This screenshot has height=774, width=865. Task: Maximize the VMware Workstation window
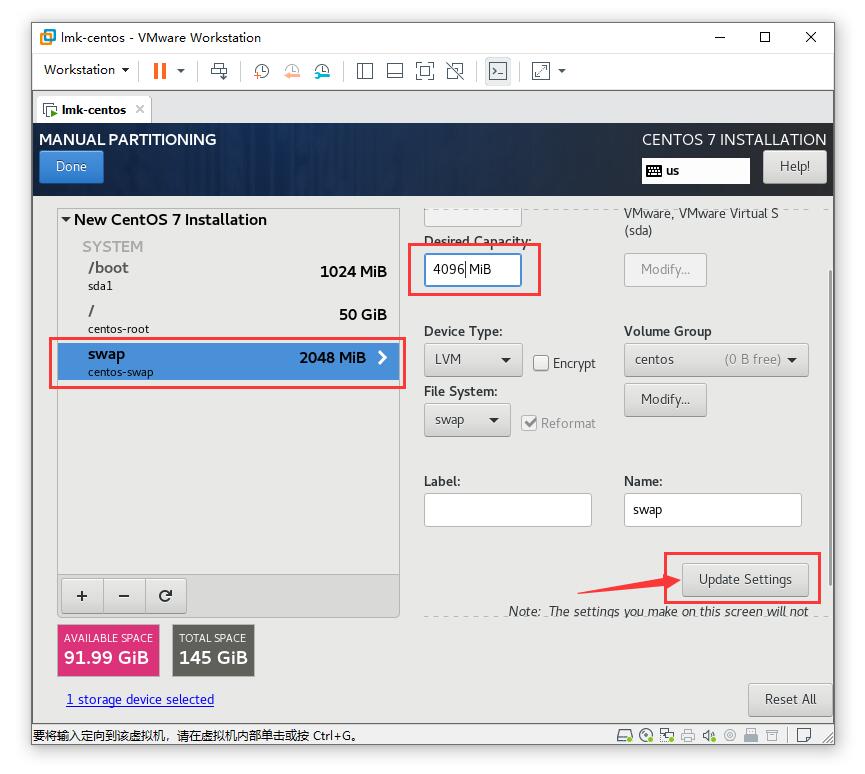pyautogui.click(x=765, y=37)
